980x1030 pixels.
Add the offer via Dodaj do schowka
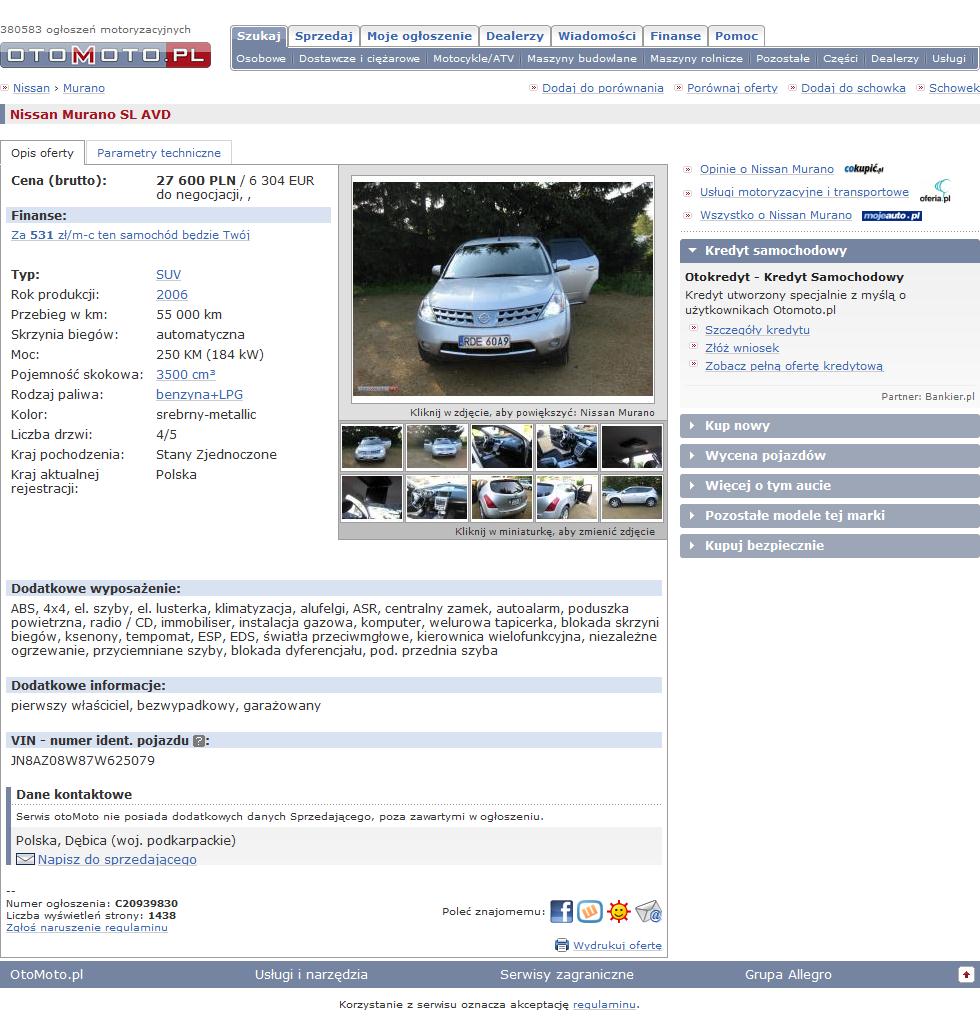tap(853, 88)
